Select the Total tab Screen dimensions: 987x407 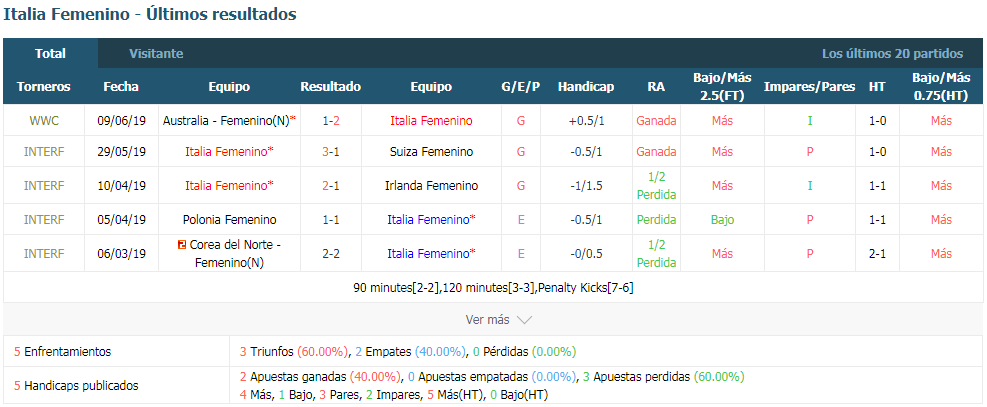50,53
